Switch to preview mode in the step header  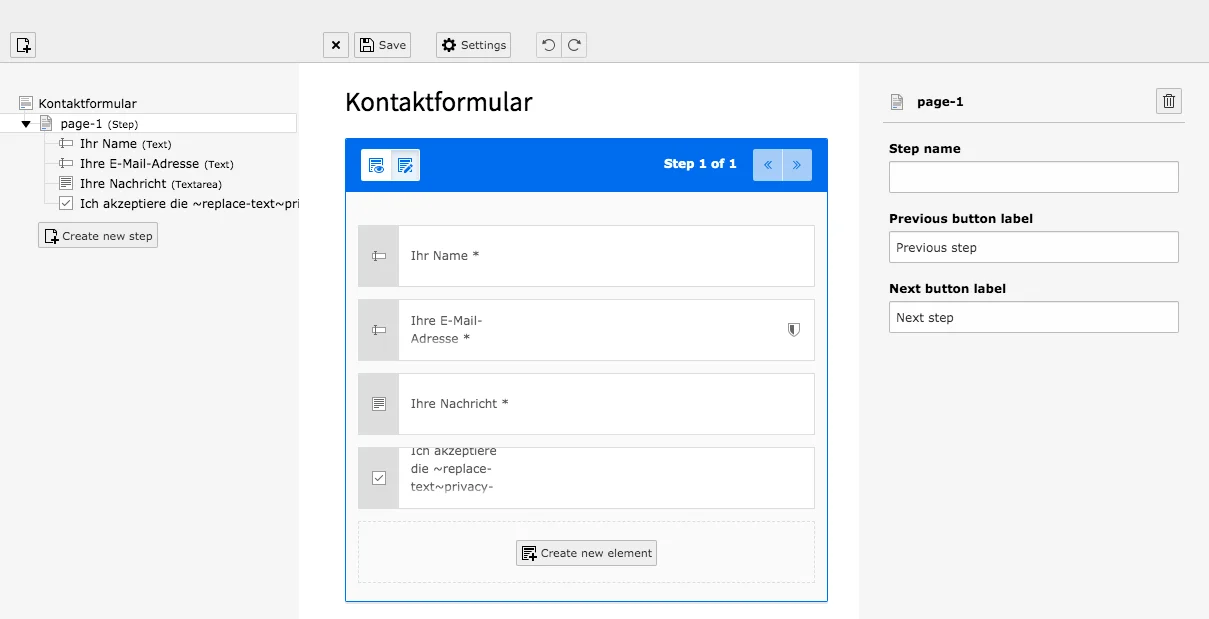click(x=378, y=164)
